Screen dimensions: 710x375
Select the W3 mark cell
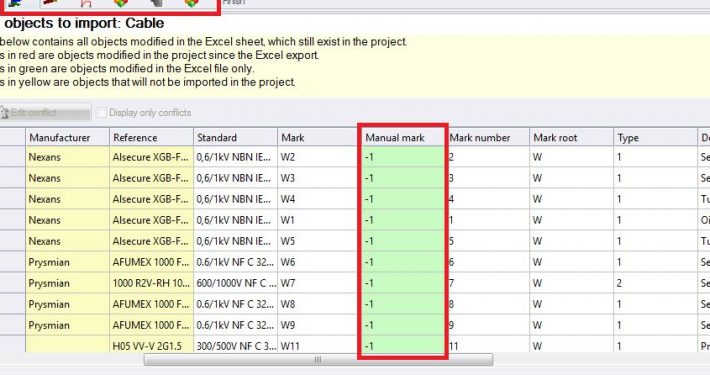(319, 178)
